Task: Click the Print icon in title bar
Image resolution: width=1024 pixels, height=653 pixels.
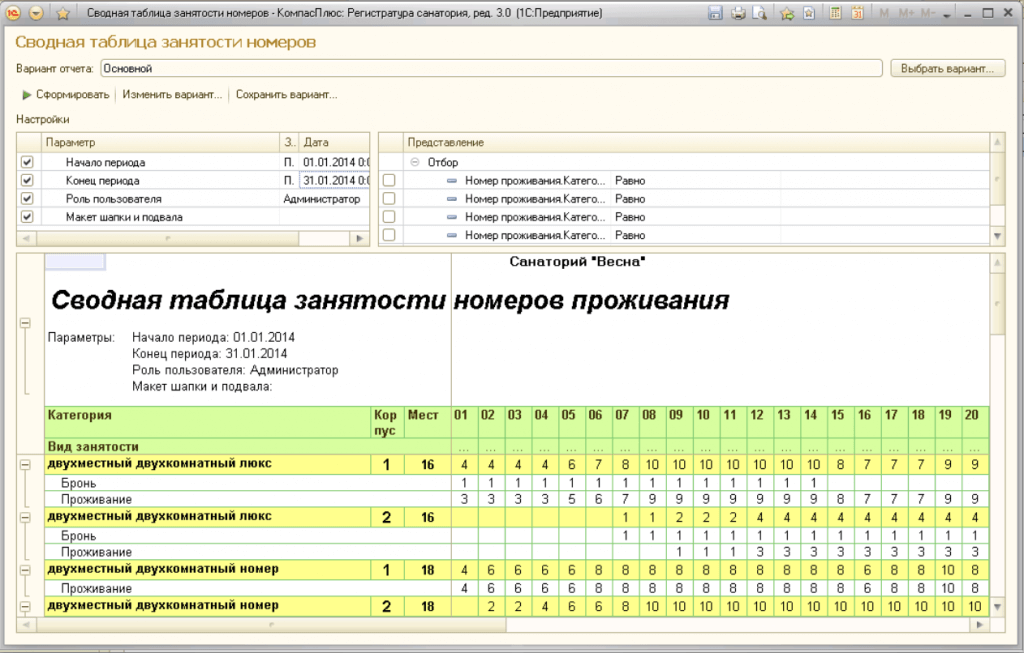Action: (738, 13)
